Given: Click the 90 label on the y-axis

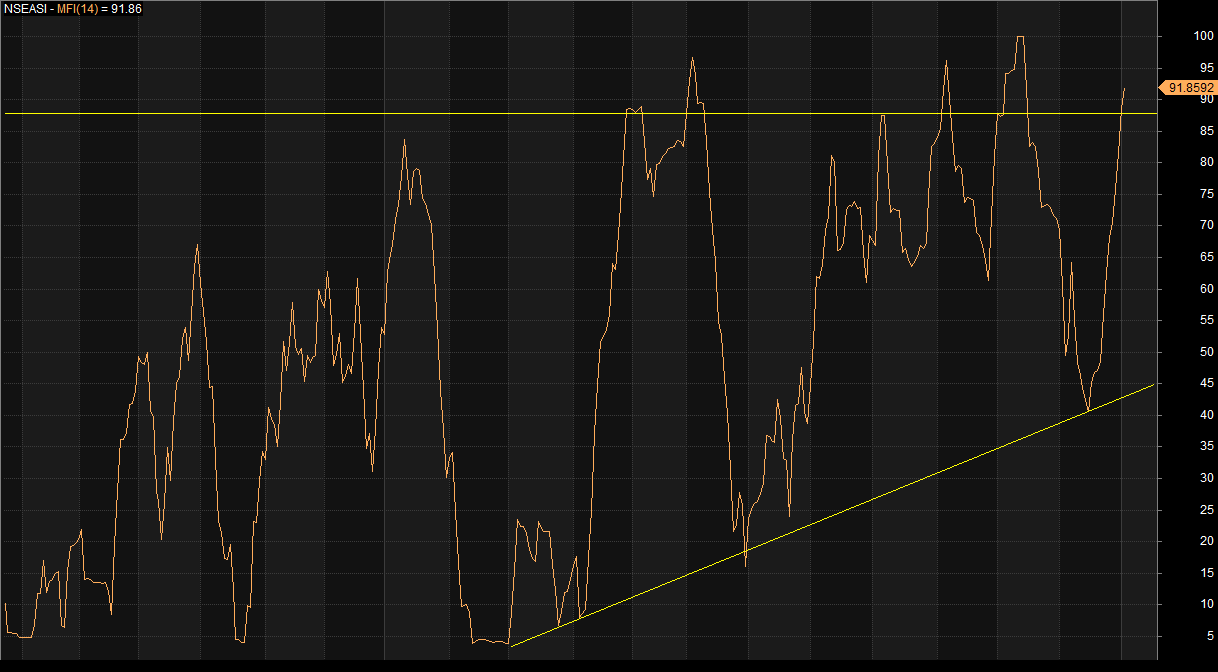Looking at the screenshot, I should 1206,100.
